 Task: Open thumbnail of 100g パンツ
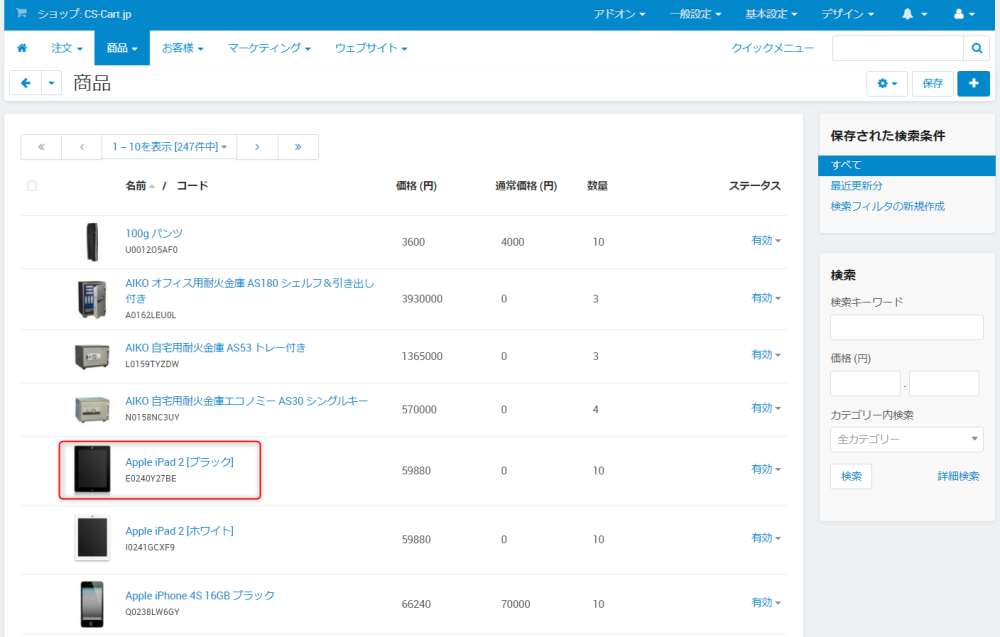(x=92, y=242)
